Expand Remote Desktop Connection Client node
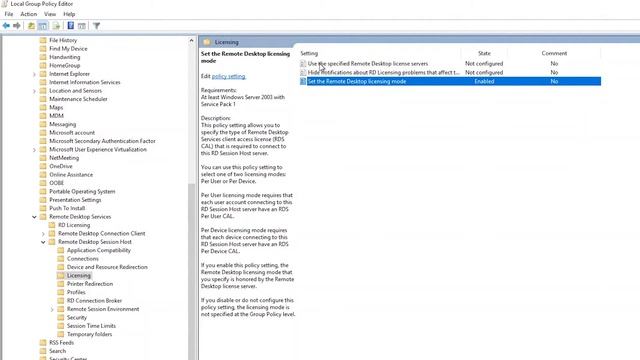 pos(43,233)
